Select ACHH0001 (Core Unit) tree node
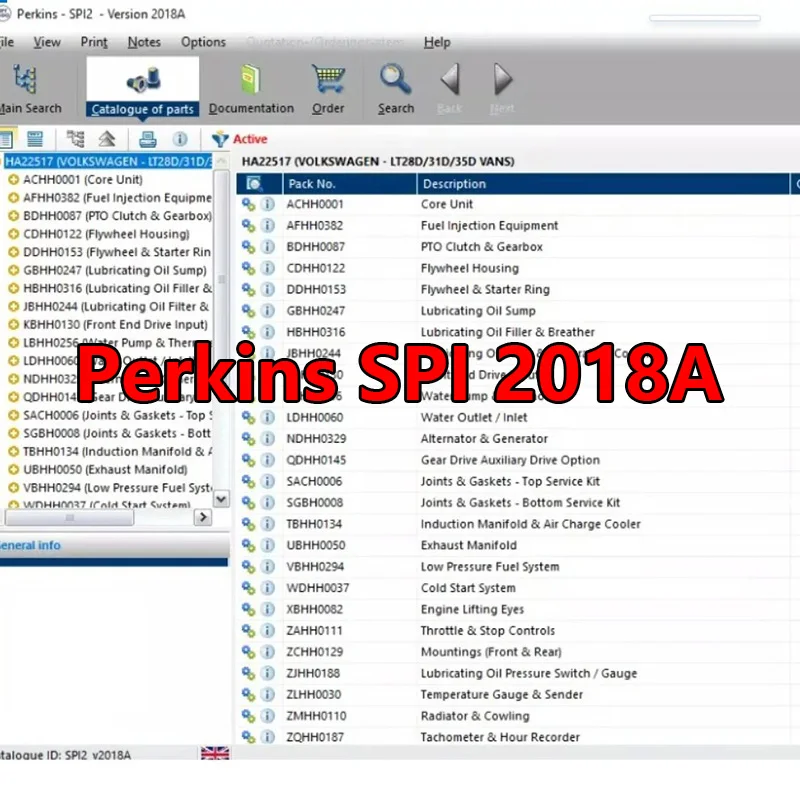 tap(83, 180)
